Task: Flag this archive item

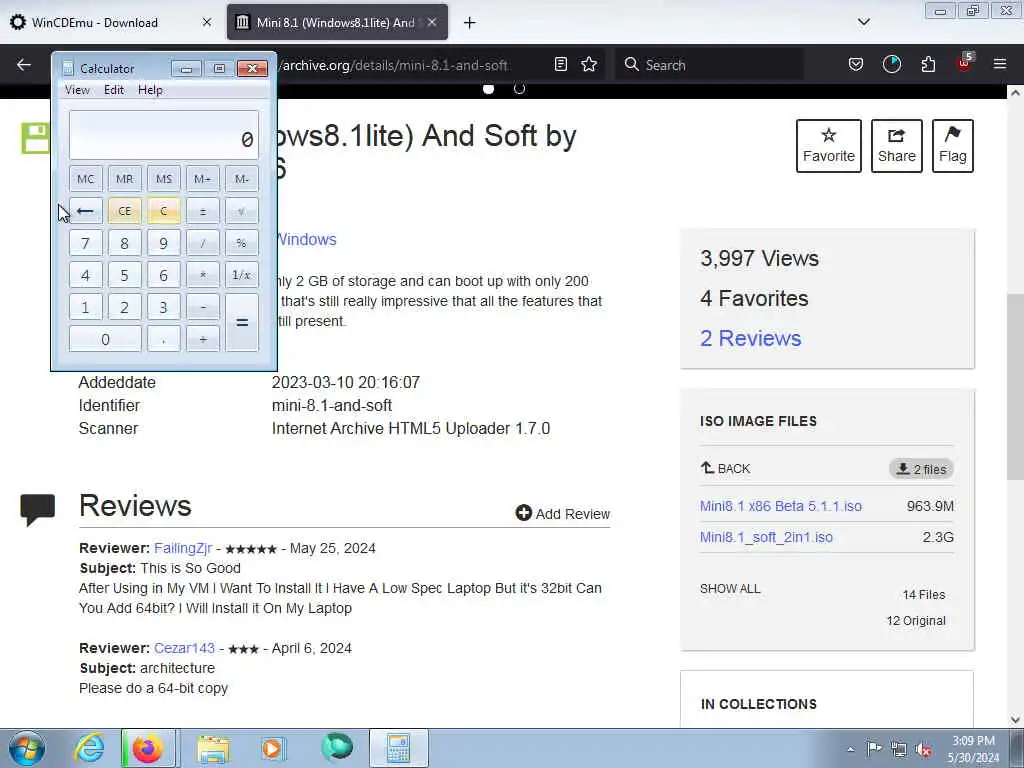Action: click(x=953, y=146)
